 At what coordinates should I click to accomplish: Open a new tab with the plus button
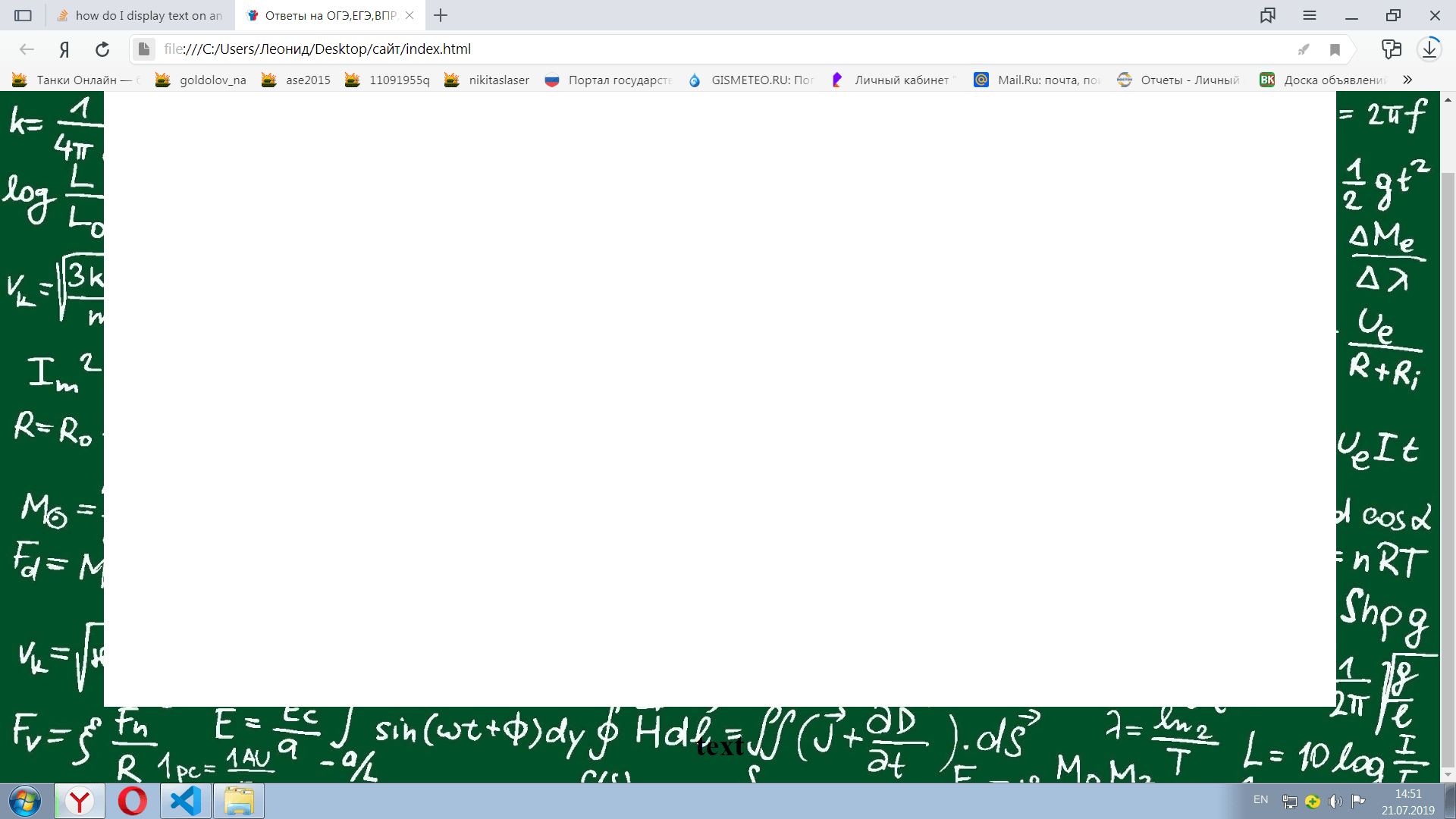coord(441,15)
